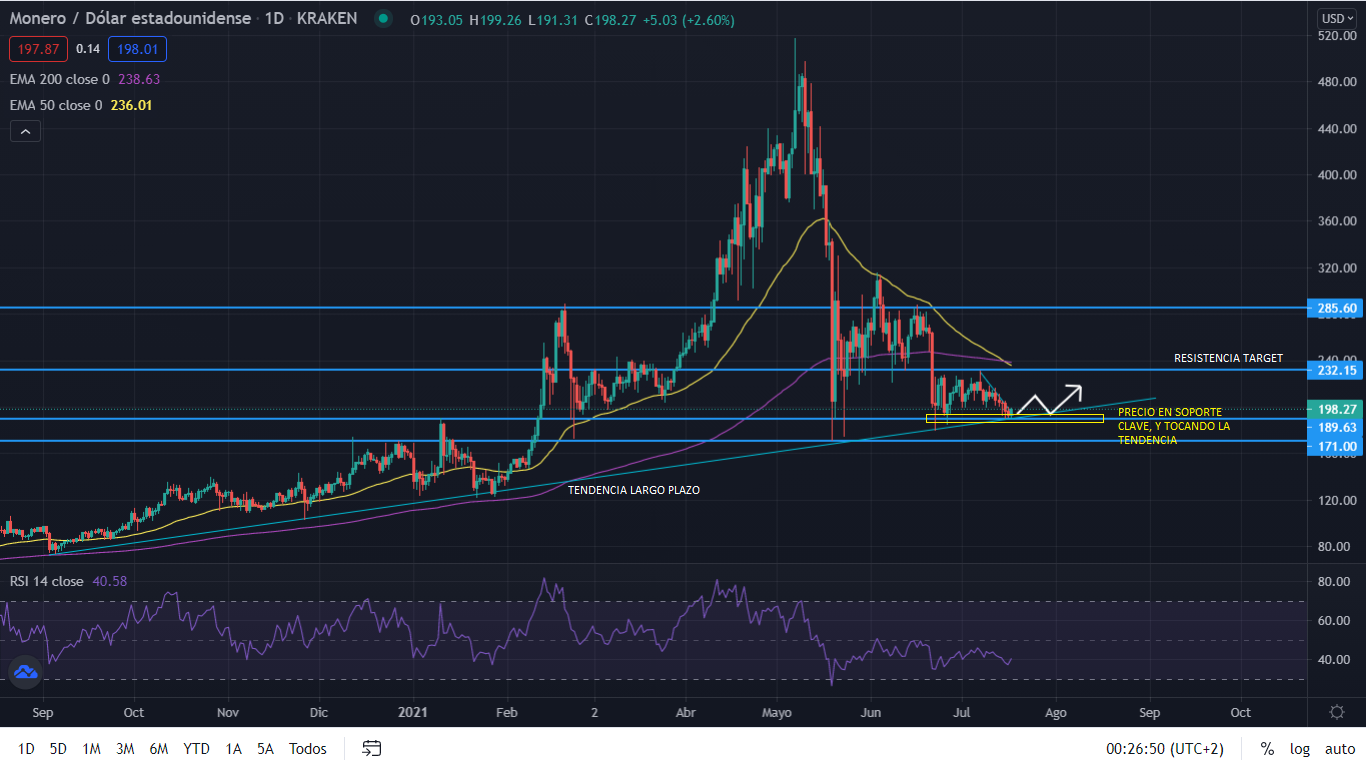
Task: Click the red sell button 197.87
Action: click(38, 47)
